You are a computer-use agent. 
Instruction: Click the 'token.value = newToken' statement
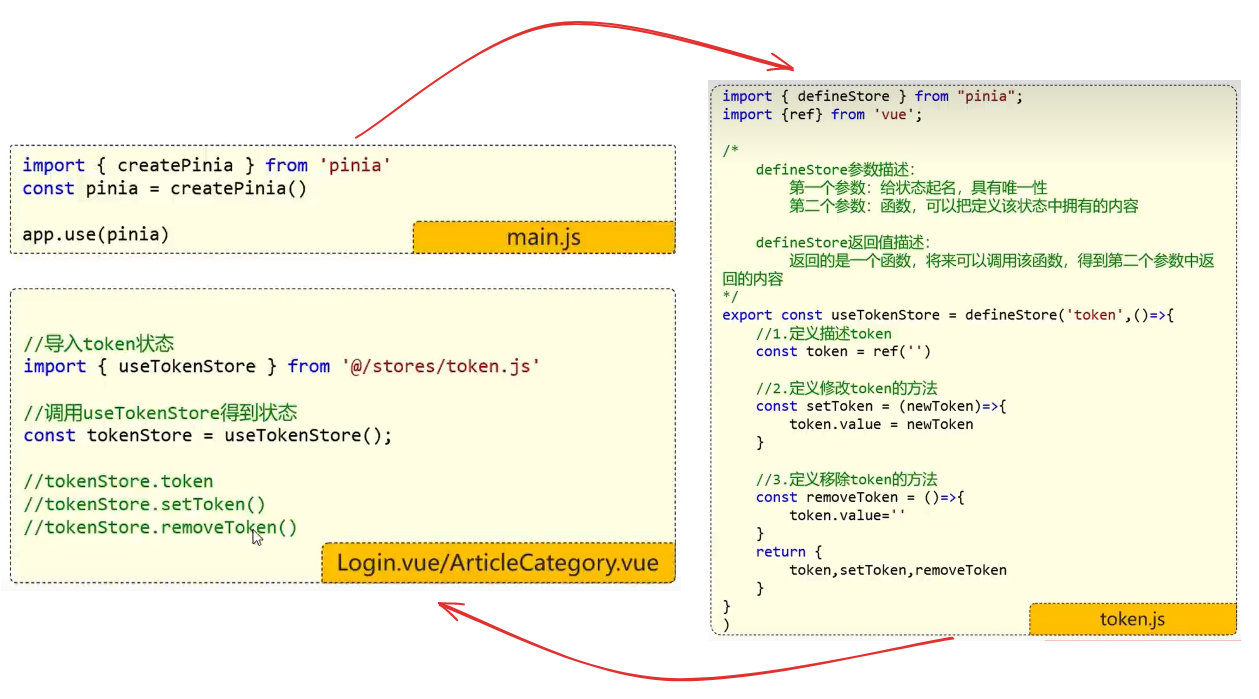(x=880, y=424)
